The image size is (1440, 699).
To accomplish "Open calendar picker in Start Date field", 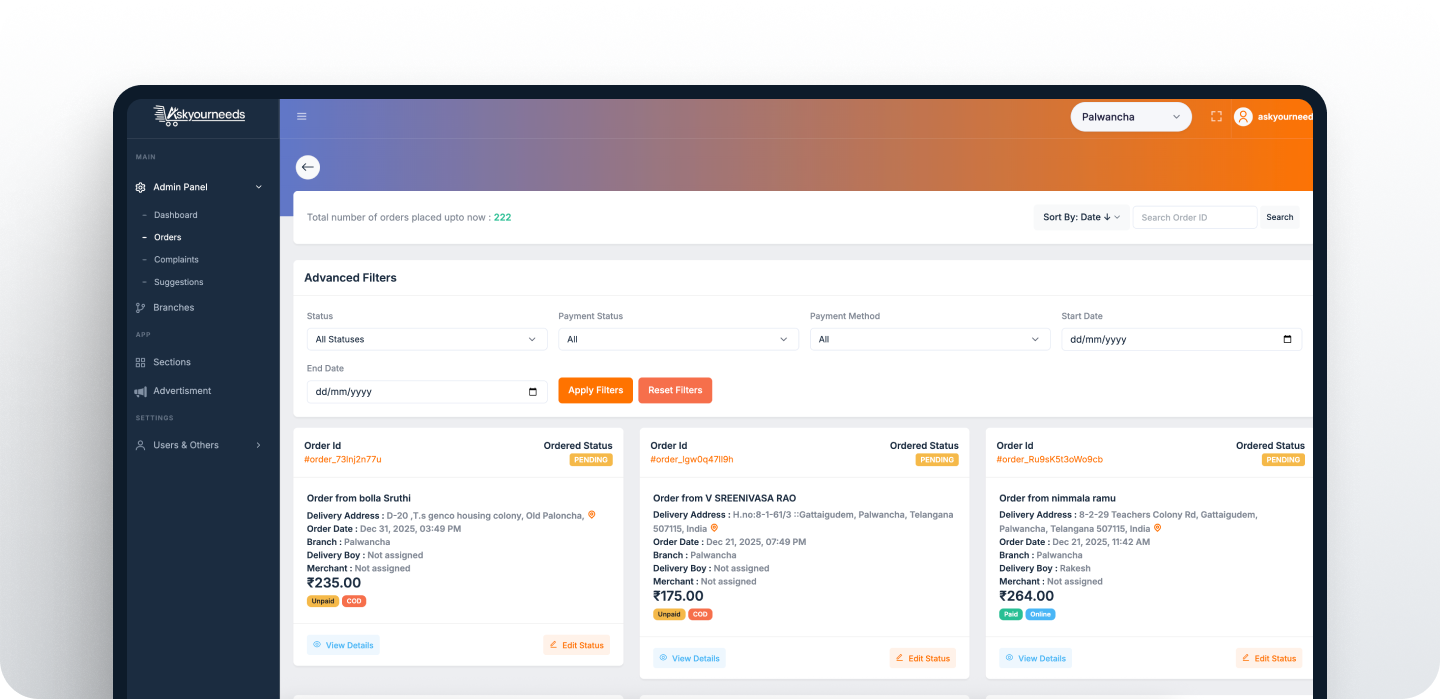I will tap(1287, 340).
